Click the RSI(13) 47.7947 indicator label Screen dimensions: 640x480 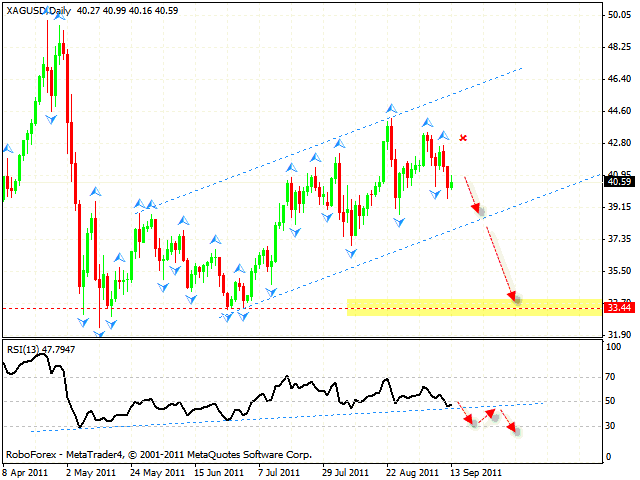point(44,350)
